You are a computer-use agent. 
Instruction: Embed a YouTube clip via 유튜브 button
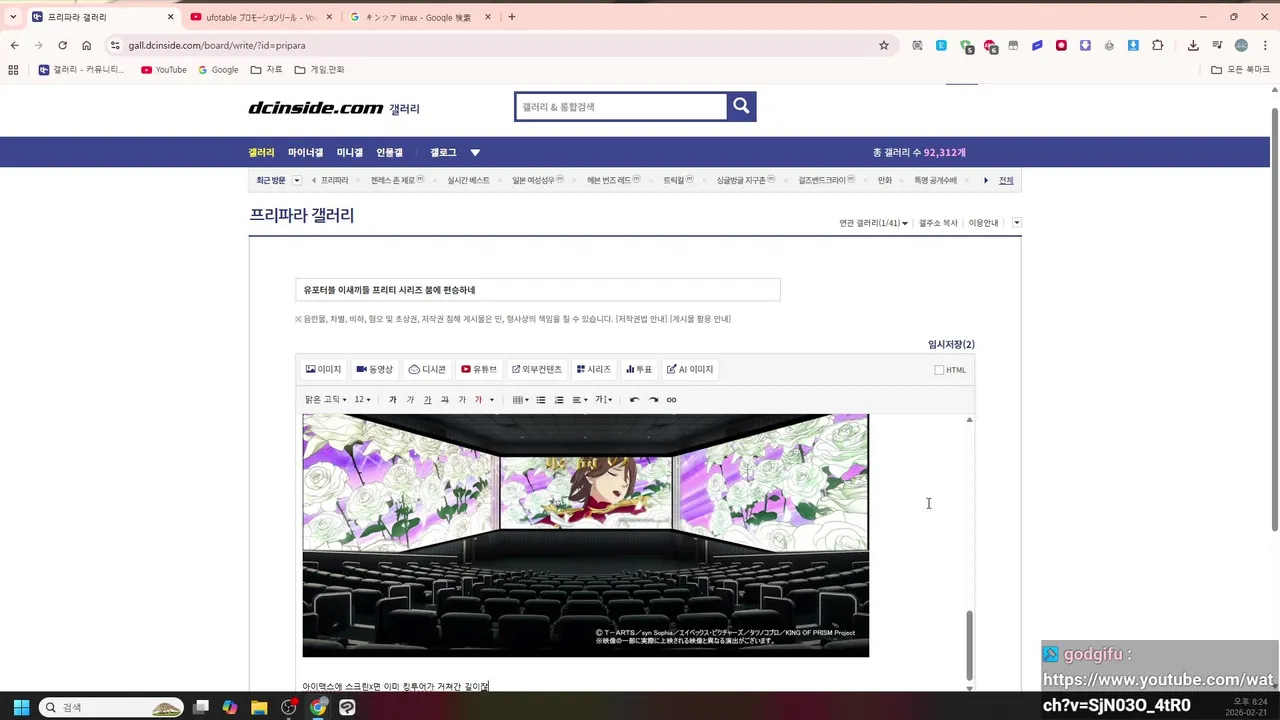point(479,369)
